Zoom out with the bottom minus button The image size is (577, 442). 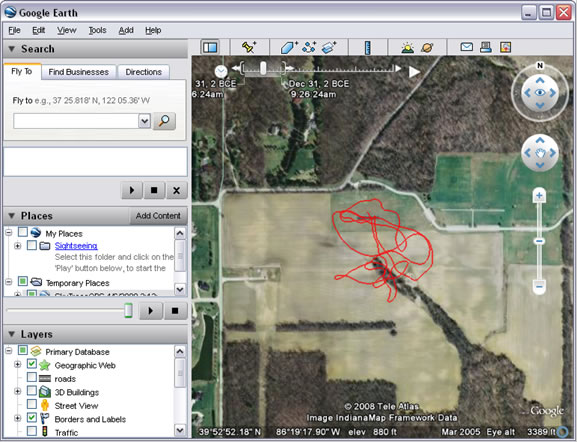539,286
